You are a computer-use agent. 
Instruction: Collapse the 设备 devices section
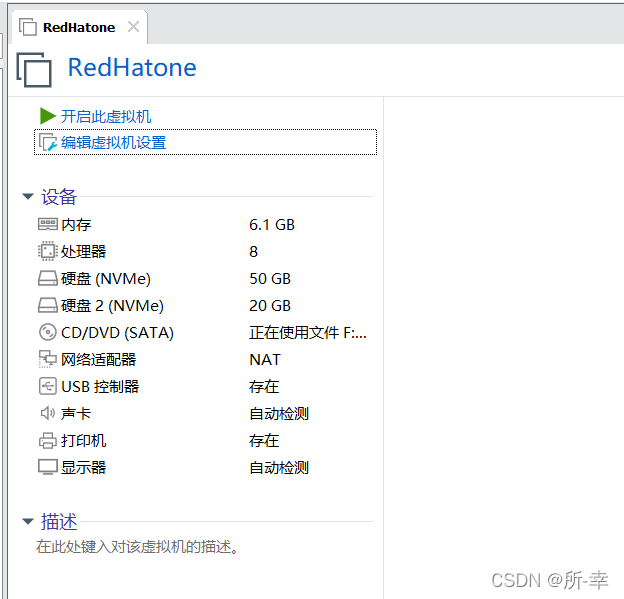click(28, 196)
